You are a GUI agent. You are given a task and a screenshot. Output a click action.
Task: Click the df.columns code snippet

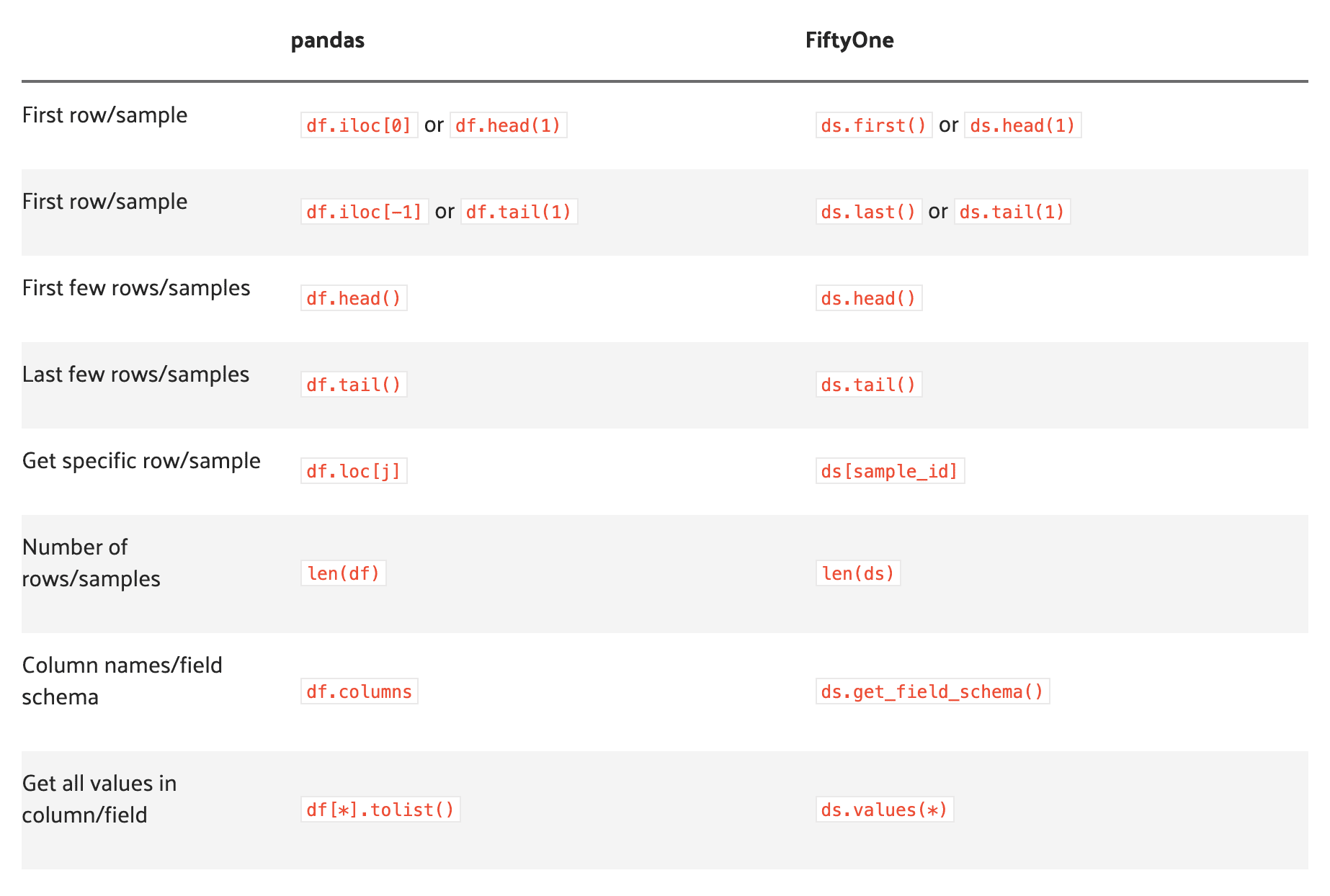coord(359,691)
